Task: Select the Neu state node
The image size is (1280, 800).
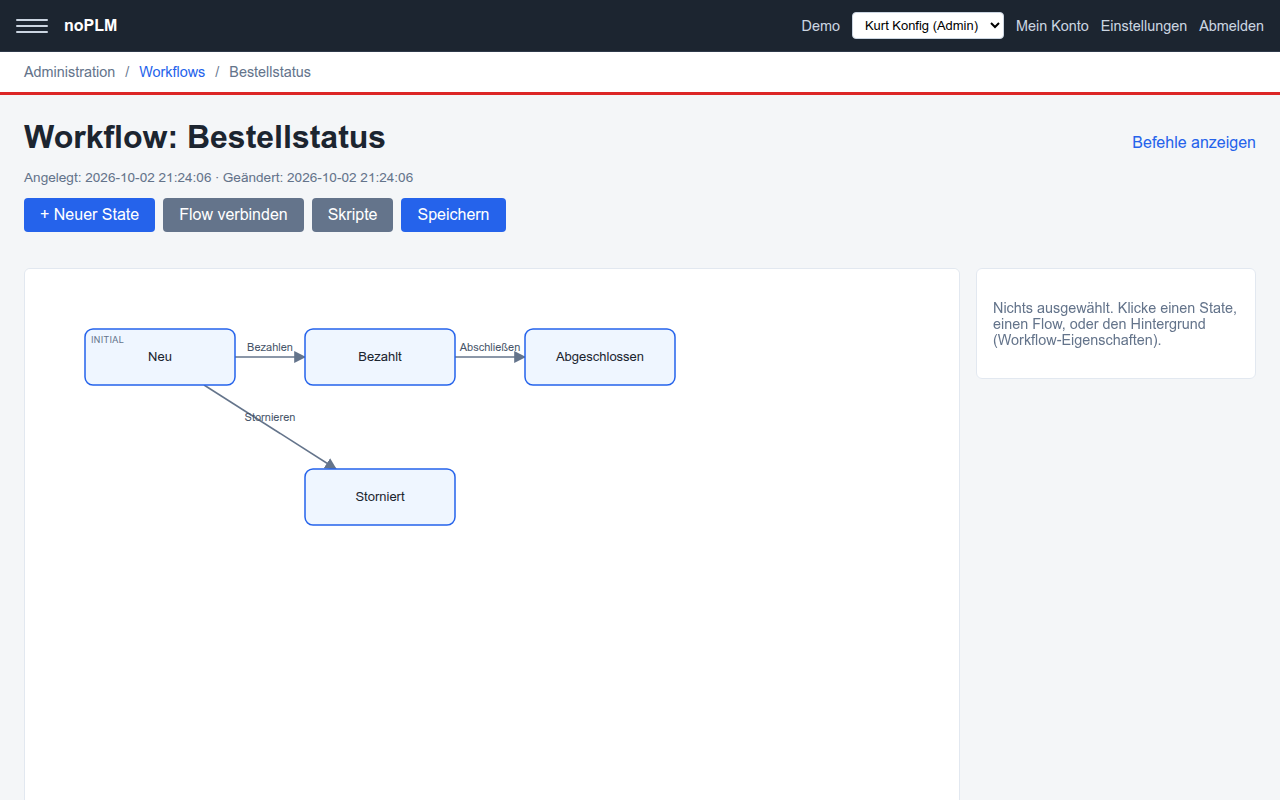Action: 160,357
